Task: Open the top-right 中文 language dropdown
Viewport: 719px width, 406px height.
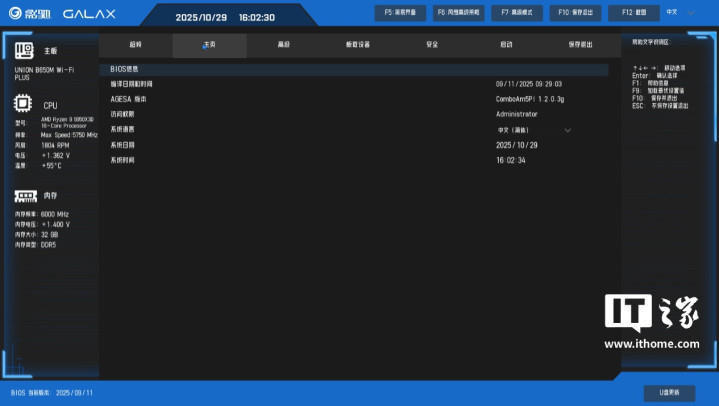Action: pyautogui.click(x=680, y=12)
